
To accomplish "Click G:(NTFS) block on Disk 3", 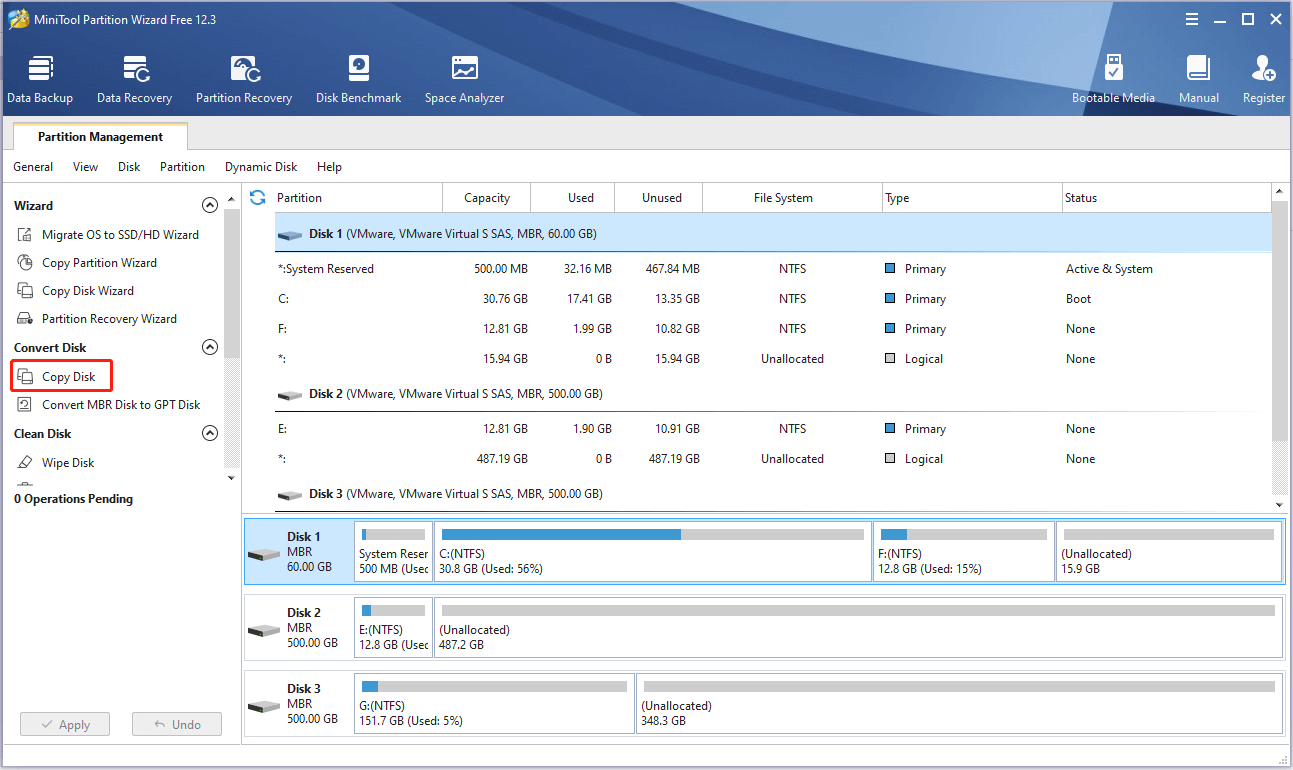I will point(494,703).
